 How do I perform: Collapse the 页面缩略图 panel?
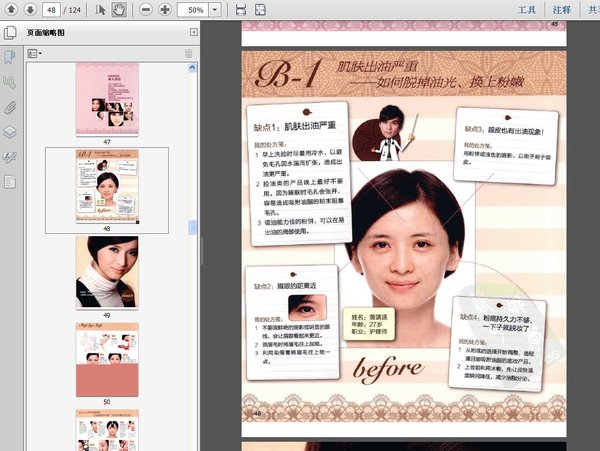pos(193,32)
